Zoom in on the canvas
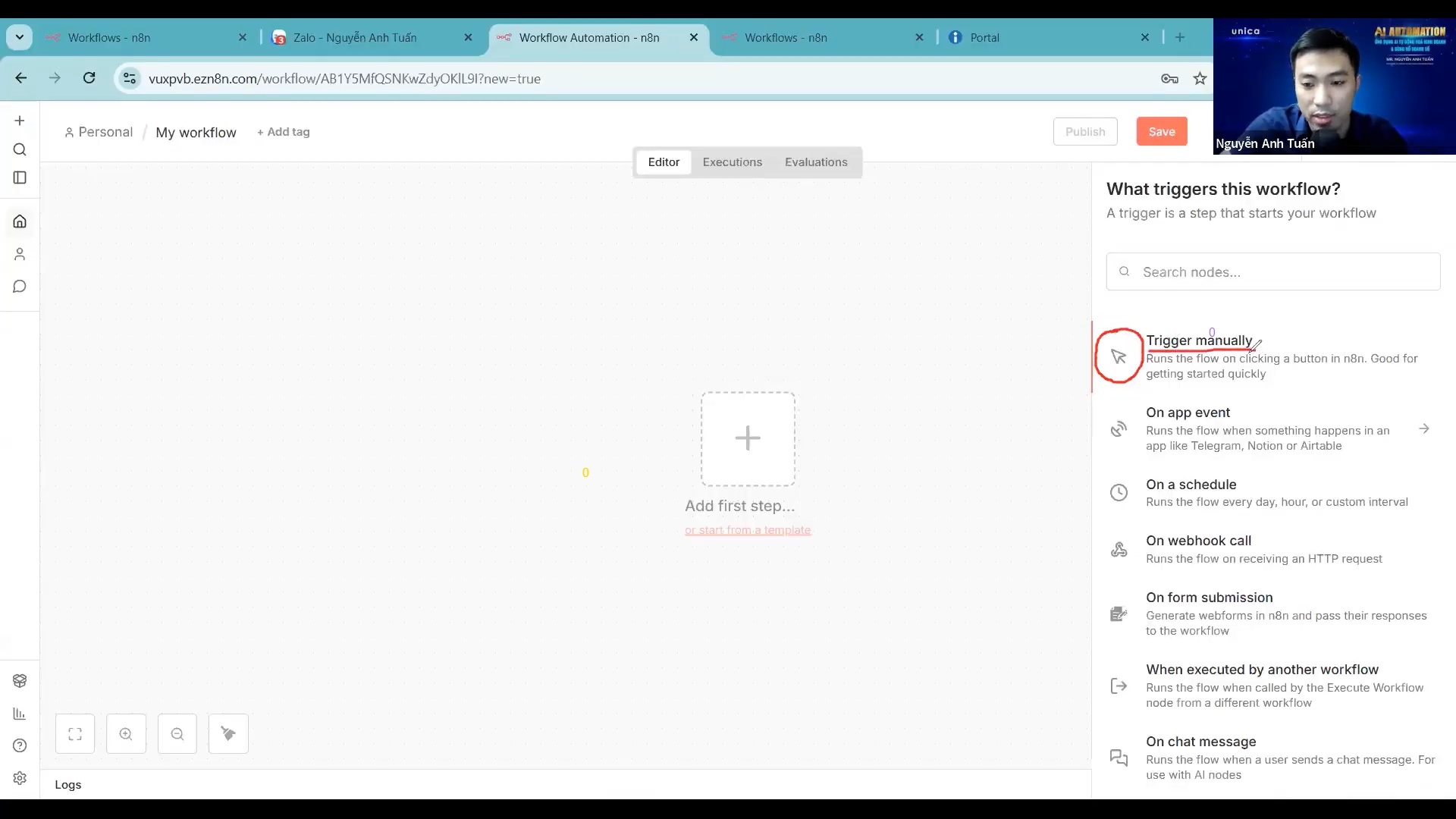The height and width of the screenshot is (819, 1456). [126, 734]
